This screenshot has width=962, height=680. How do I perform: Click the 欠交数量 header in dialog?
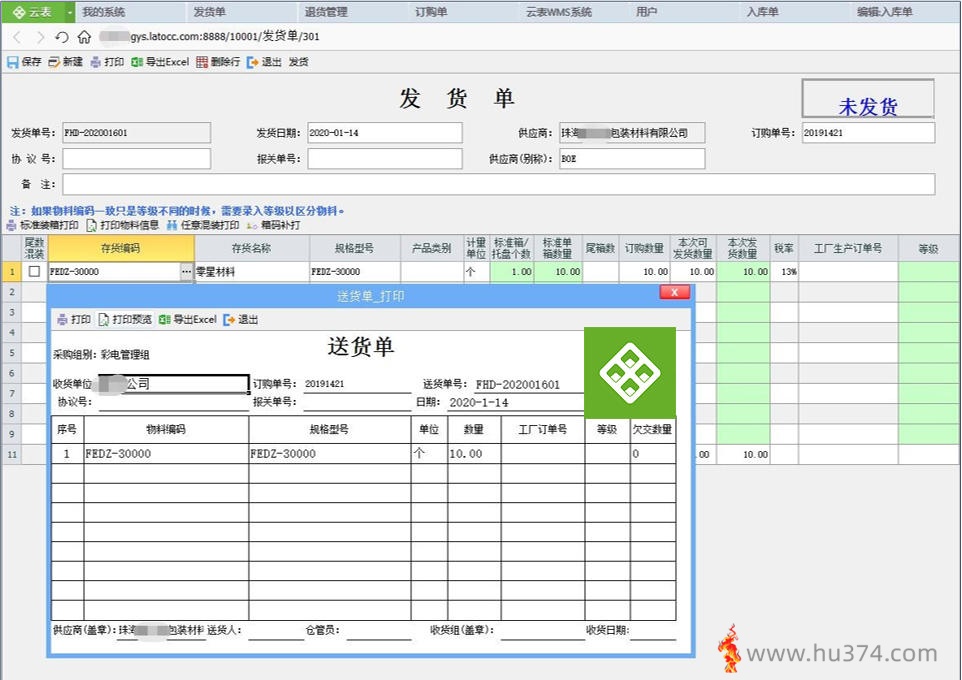coord(653,430)
